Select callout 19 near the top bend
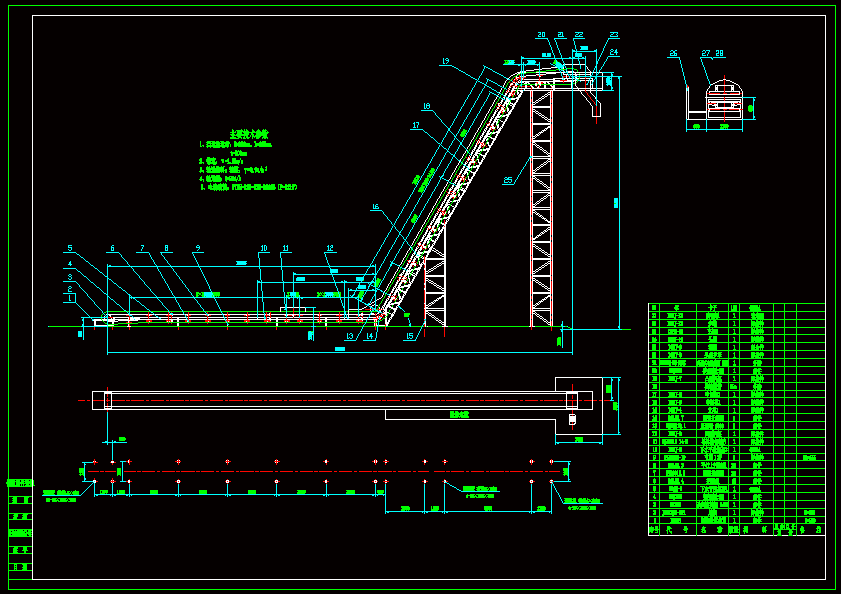 [445, 62]
